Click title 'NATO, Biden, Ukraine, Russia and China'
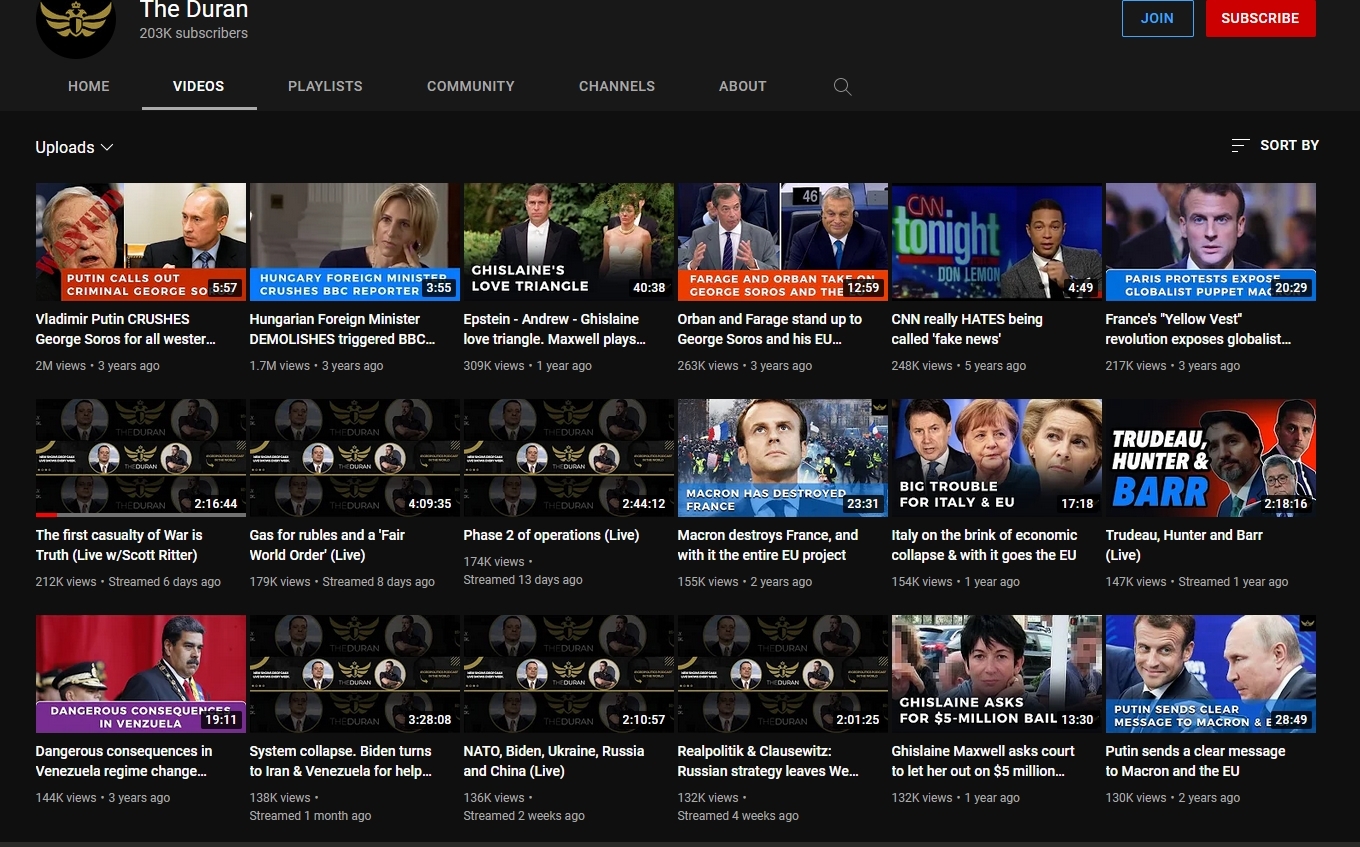 (x=554, y=761)
